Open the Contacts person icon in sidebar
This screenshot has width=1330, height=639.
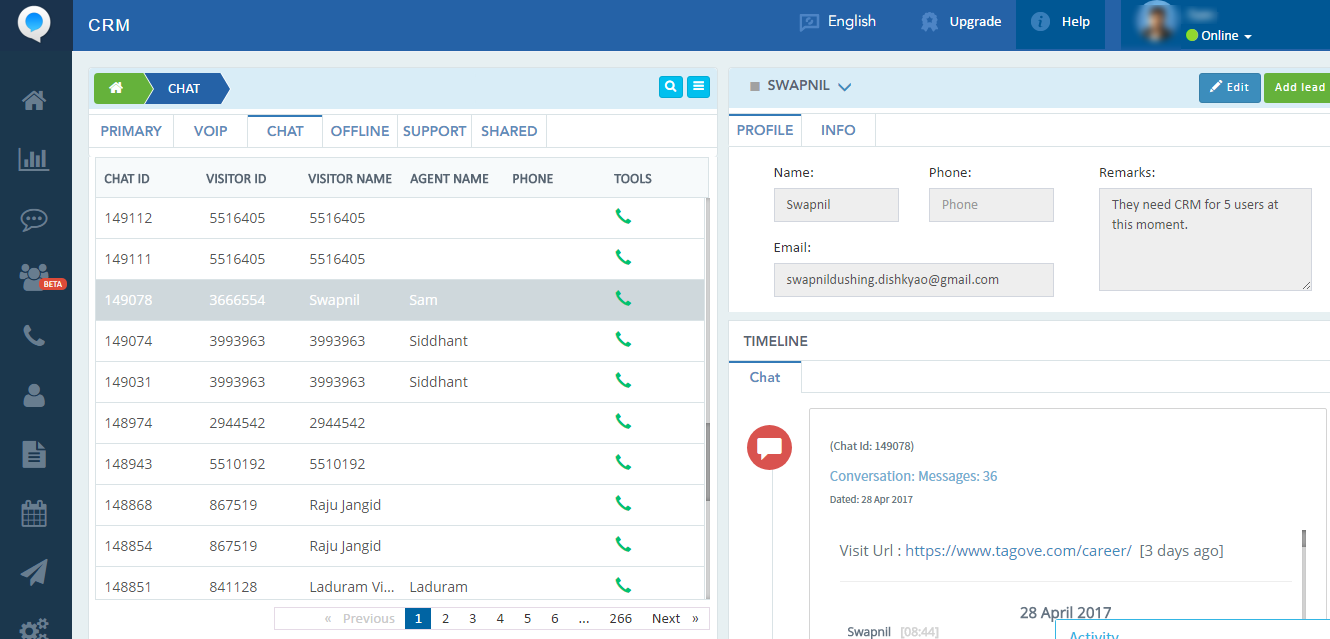(x=34, y=395)
